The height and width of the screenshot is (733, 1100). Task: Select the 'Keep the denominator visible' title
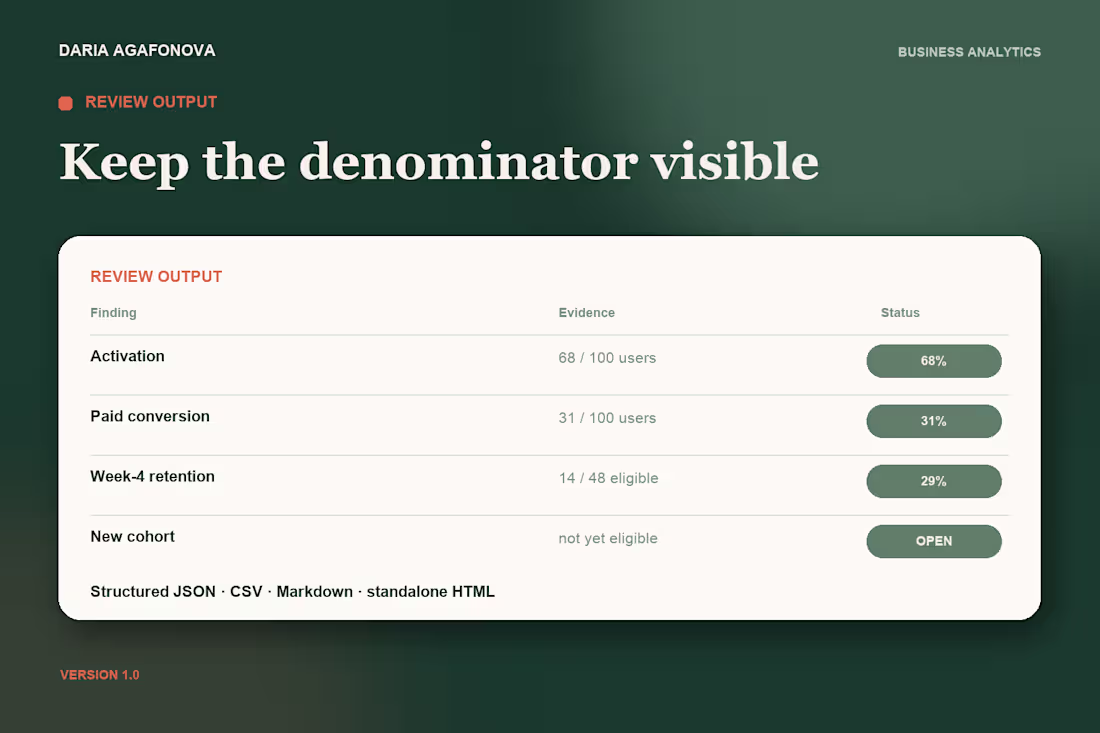[439, 163]
